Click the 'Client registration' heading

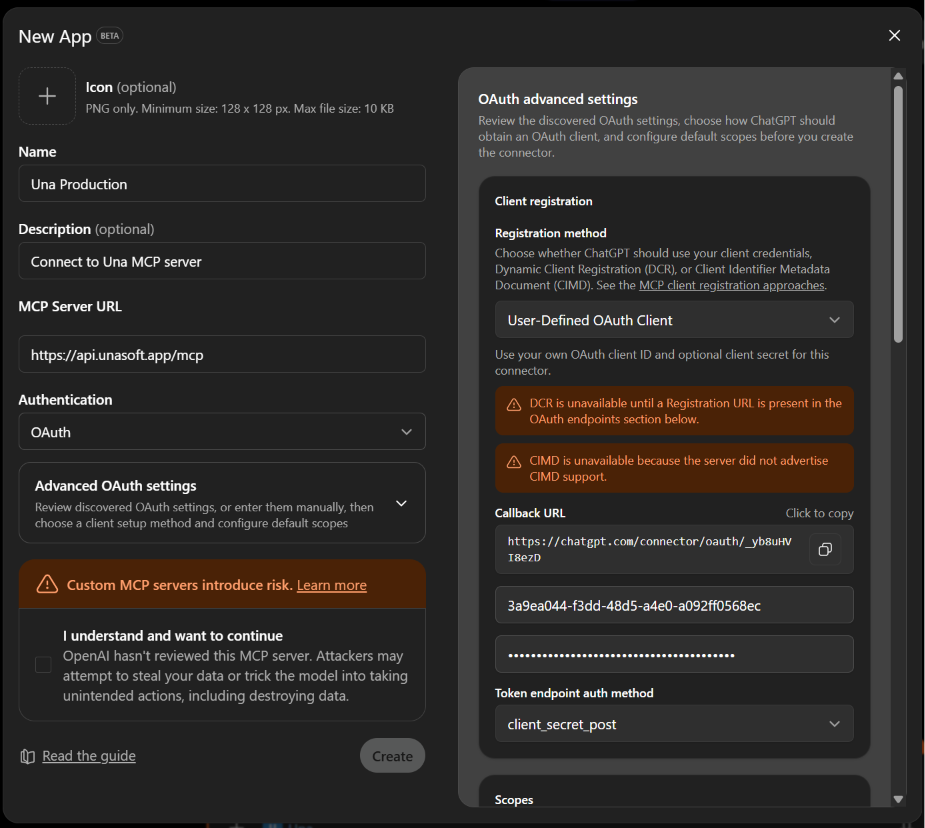tap(543, 201)
